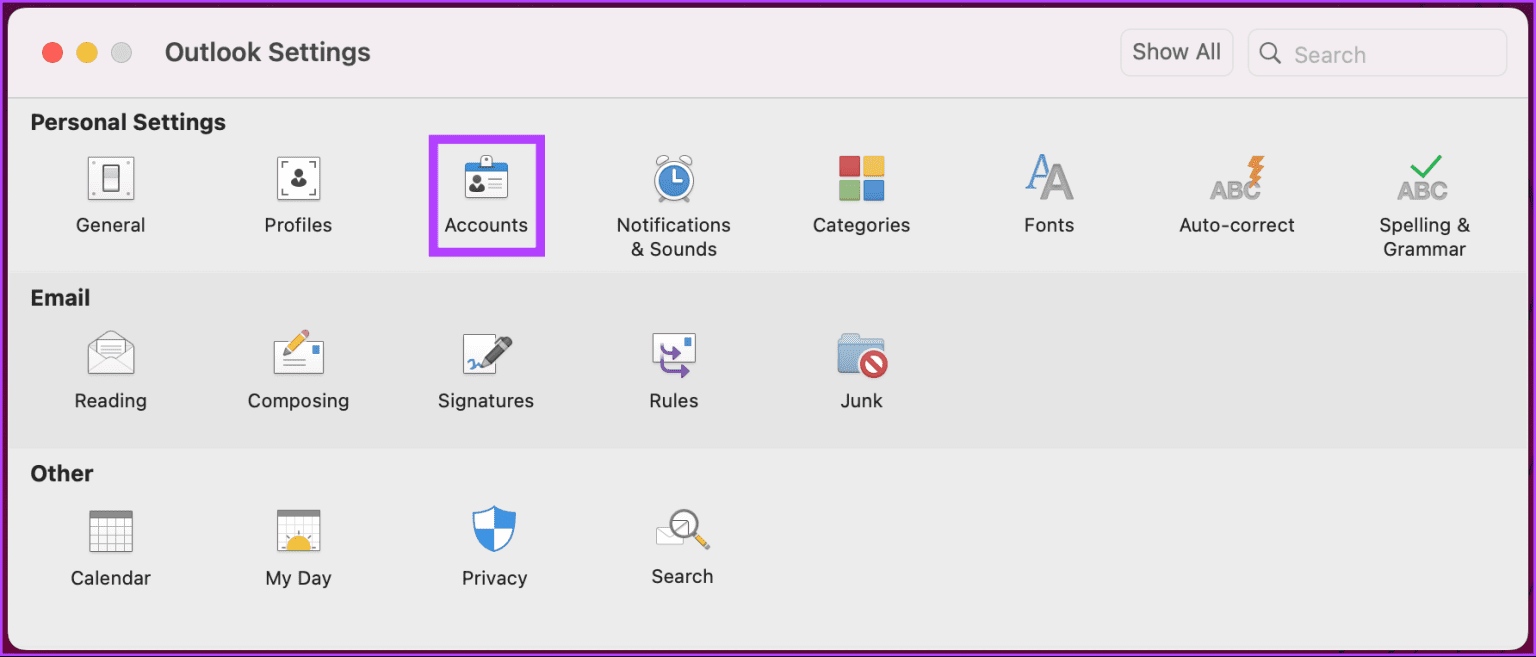Minimize the Outlook Settings window
The height and width of the screenshot is (657, 1536).
[x=87, y=53]
